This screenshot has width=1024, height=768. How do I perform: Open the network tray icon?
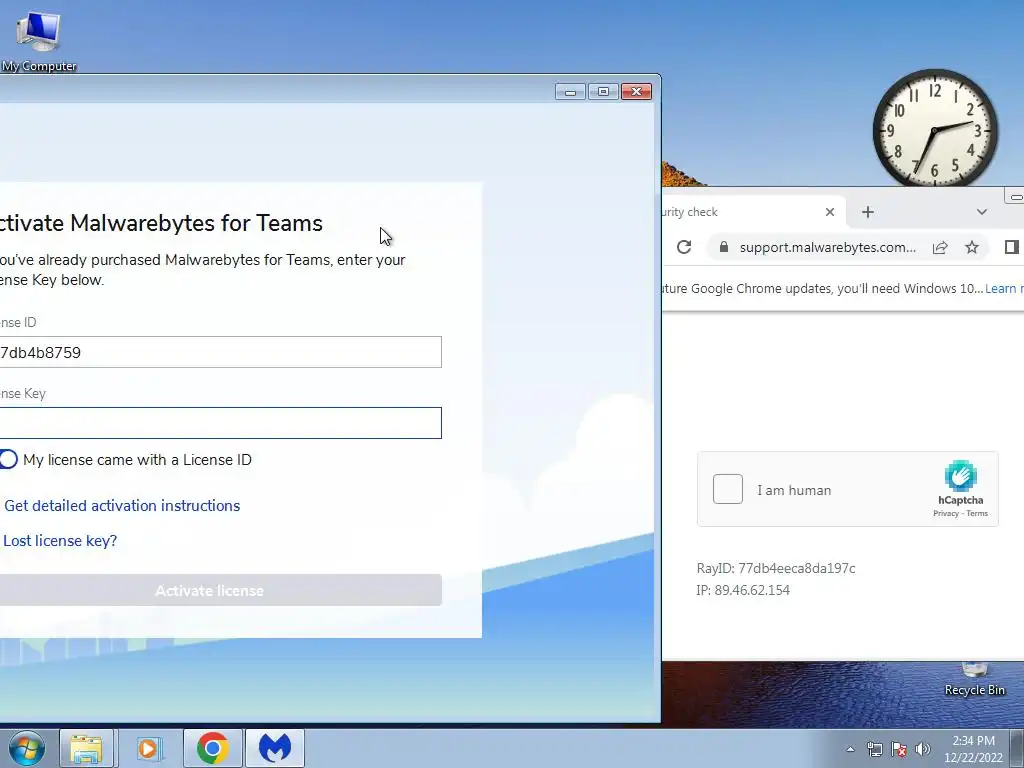pyautogui.click(x=874, y=749)
